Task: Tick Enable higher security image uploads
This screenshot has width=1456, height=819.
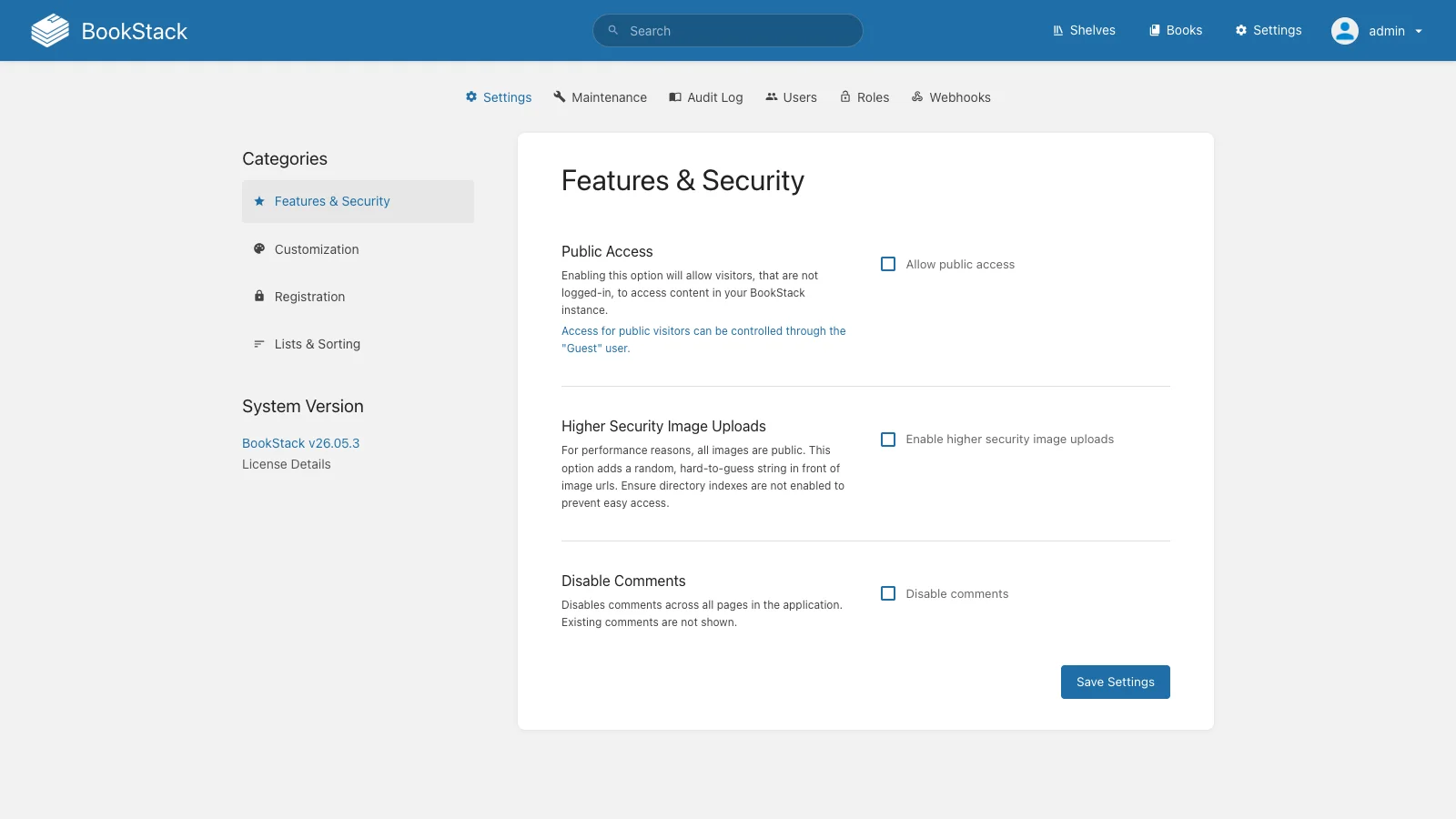Action: (888, 440)
